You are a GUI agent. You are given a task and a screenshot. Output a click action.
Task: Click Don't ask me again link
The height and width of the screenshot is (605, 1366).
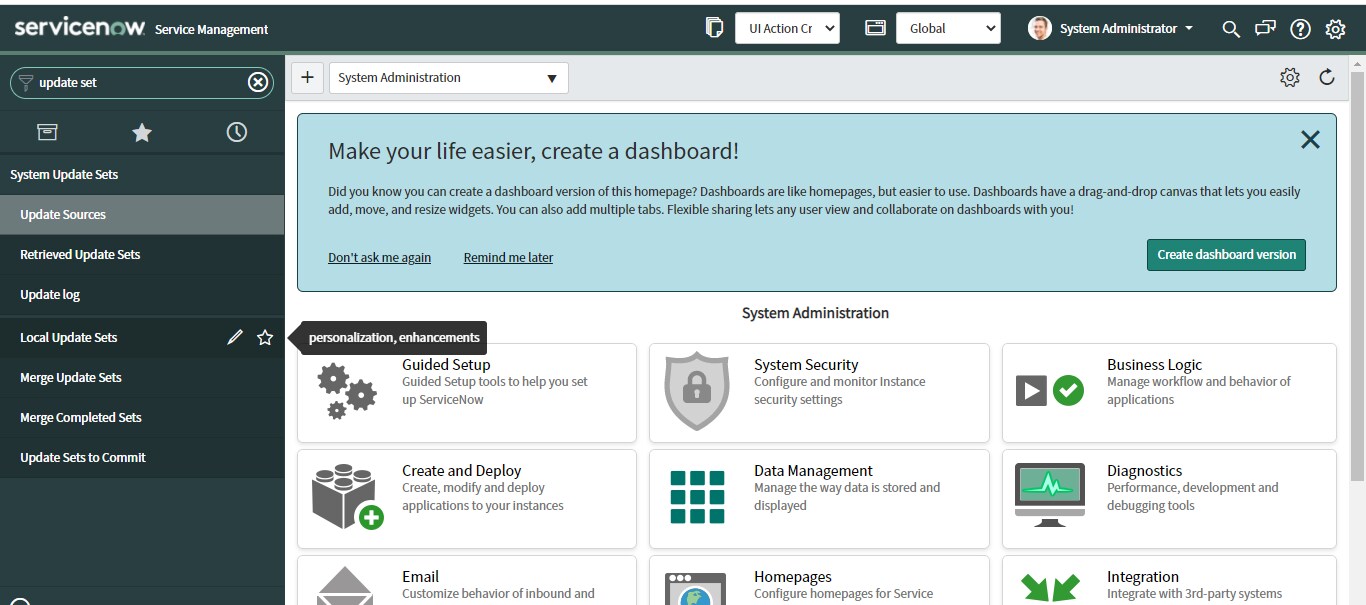[x=380, y=258]
